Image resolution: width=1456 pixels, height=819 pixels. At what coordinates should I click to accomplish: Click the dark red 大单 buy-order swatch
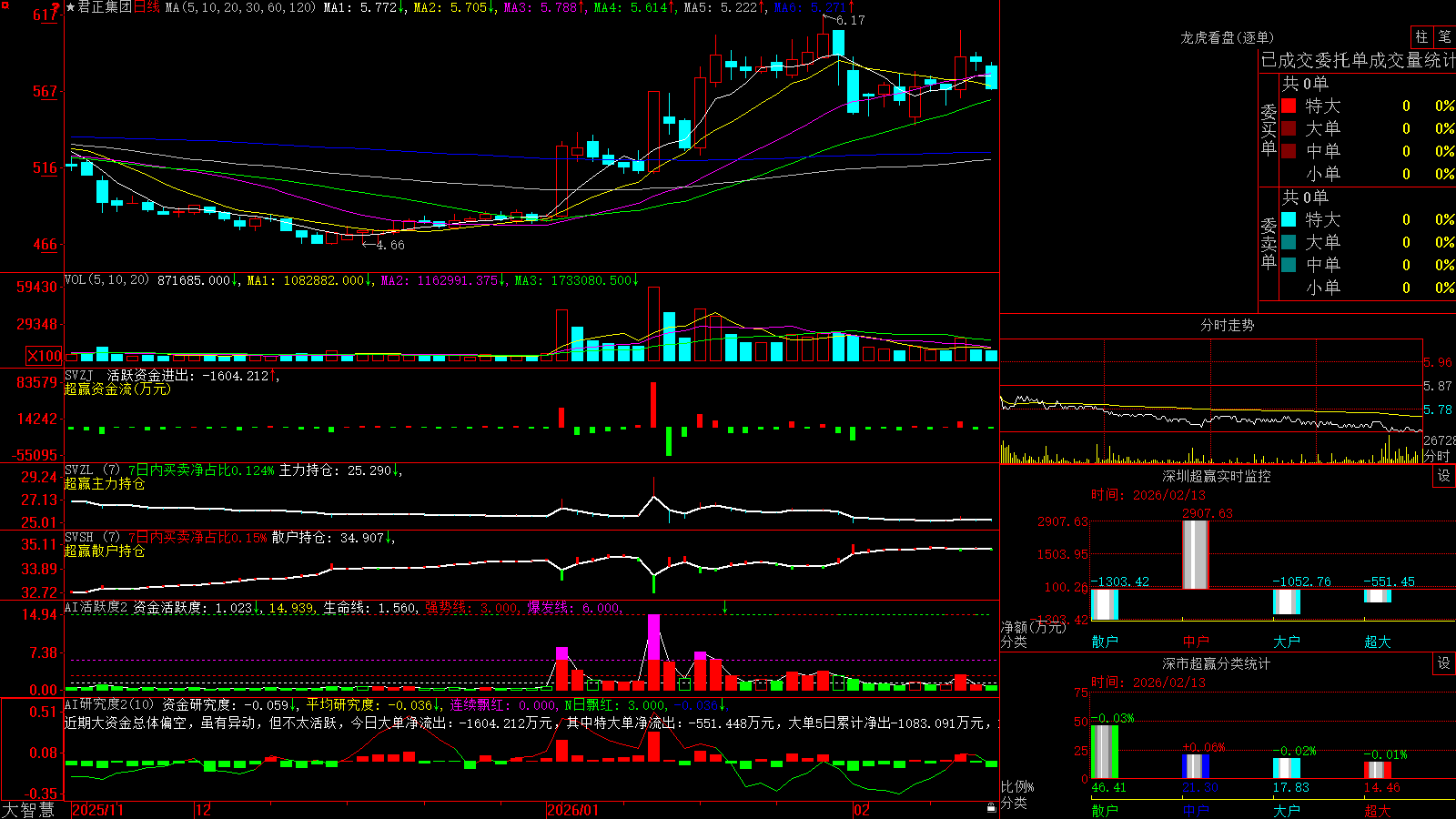pyautogui.click(x=1289, y=128)
